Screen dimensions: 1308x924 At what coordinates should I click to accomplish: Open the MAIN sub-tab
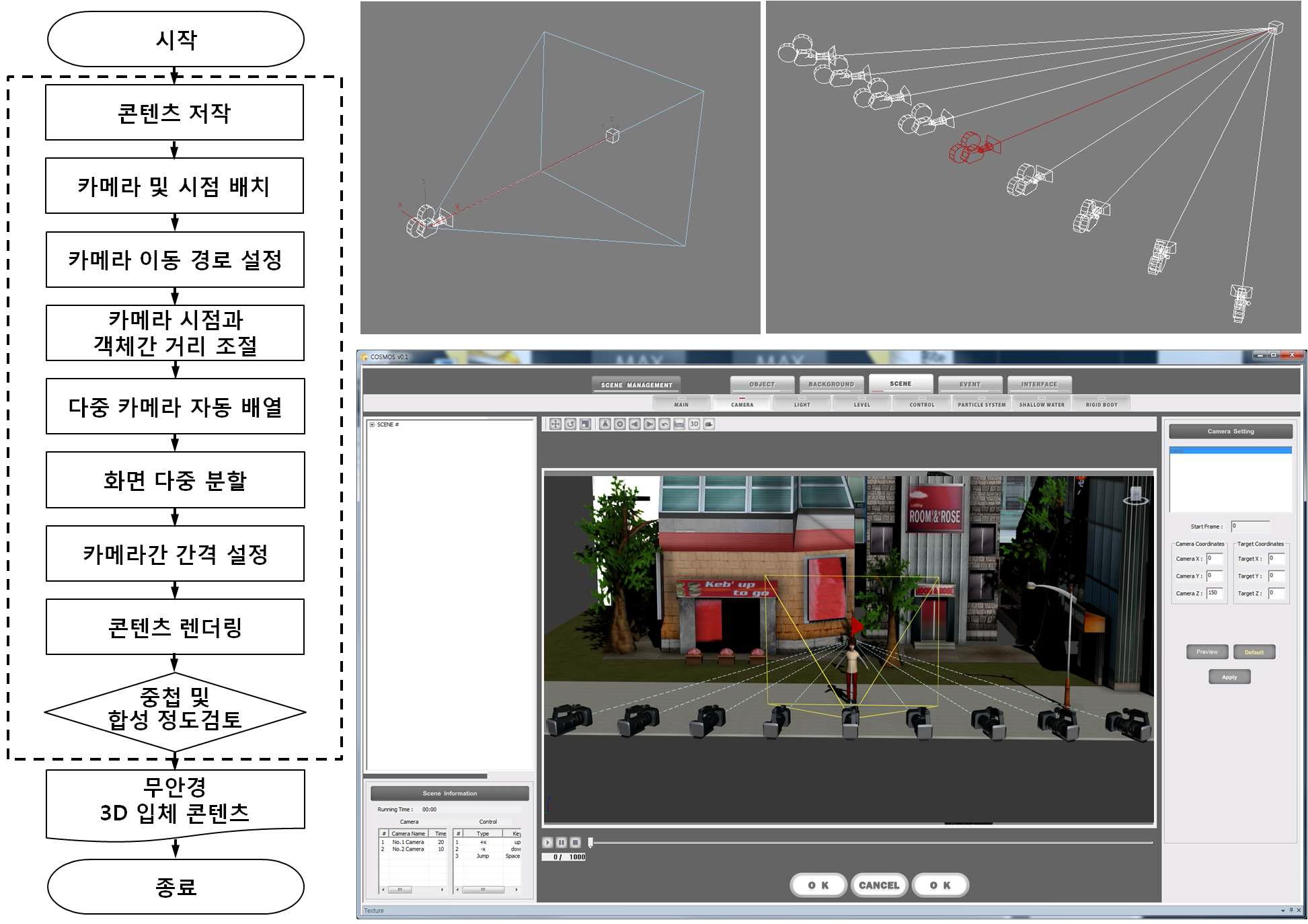coord(681,403)
